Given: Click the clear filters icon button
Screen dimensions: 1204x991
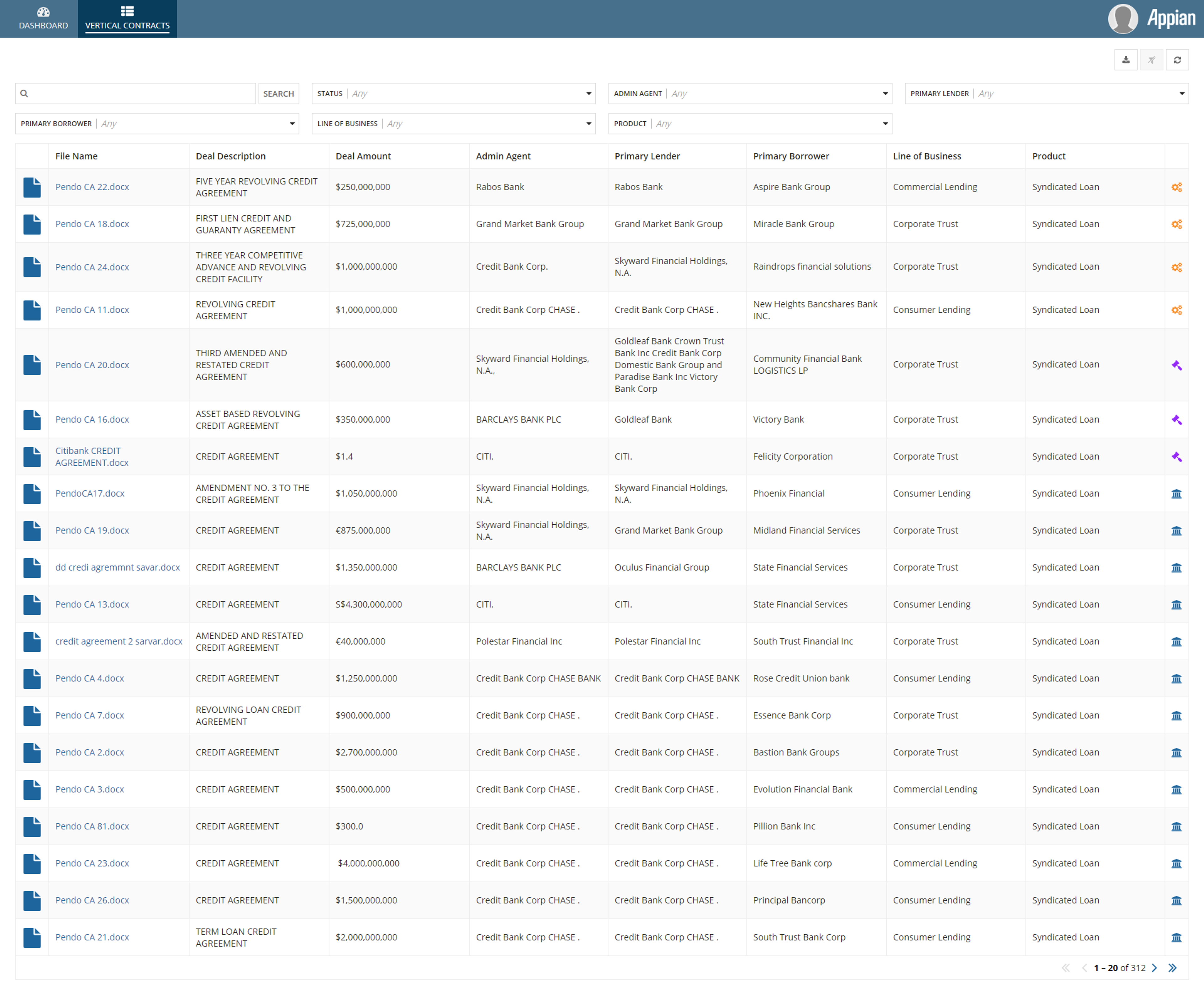Looking at the screenshot, I should pos(1151,60).
